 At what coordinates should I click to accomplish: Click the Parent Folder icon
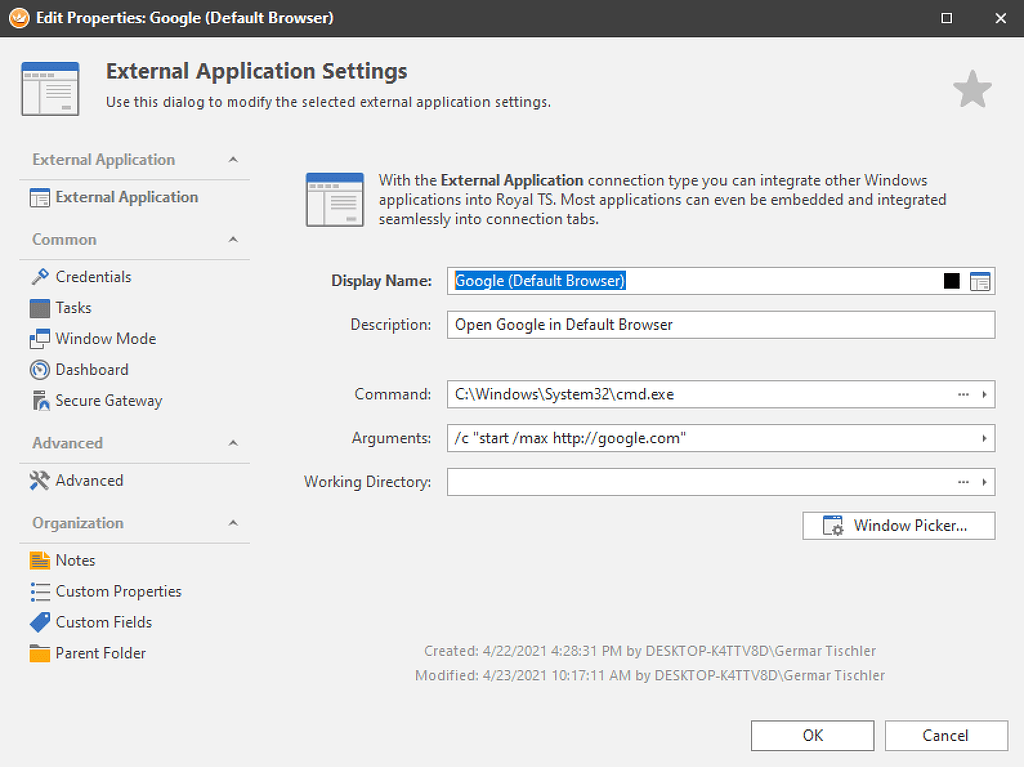pos(39,653)
